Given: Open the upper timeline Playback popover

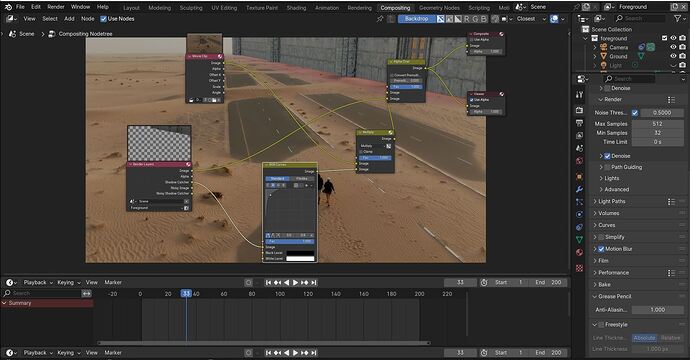Looking at the screenshot, I should point(38,283).
